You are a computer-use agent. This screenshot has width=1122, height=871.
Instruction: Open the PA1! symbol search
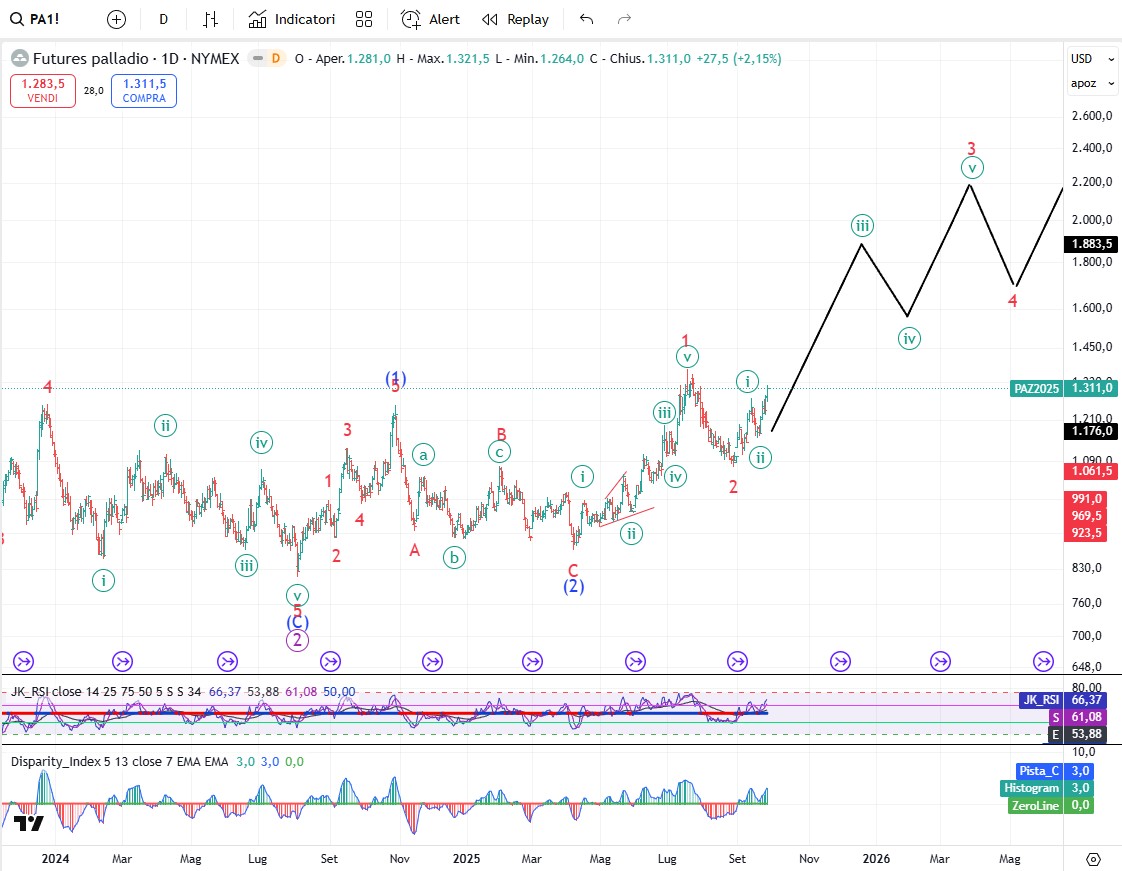(38, 19)
